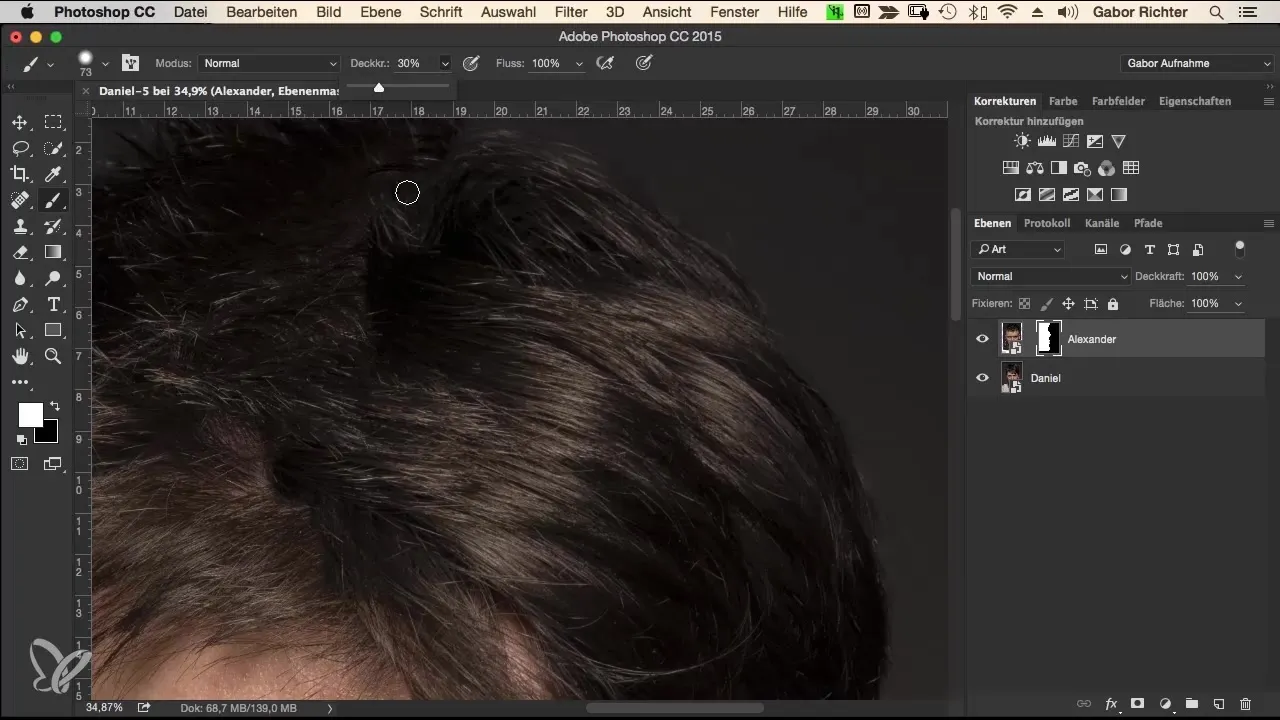Open the Fläche fill dropdown
Screen dimensions: 1280x720
(1239, 303)
